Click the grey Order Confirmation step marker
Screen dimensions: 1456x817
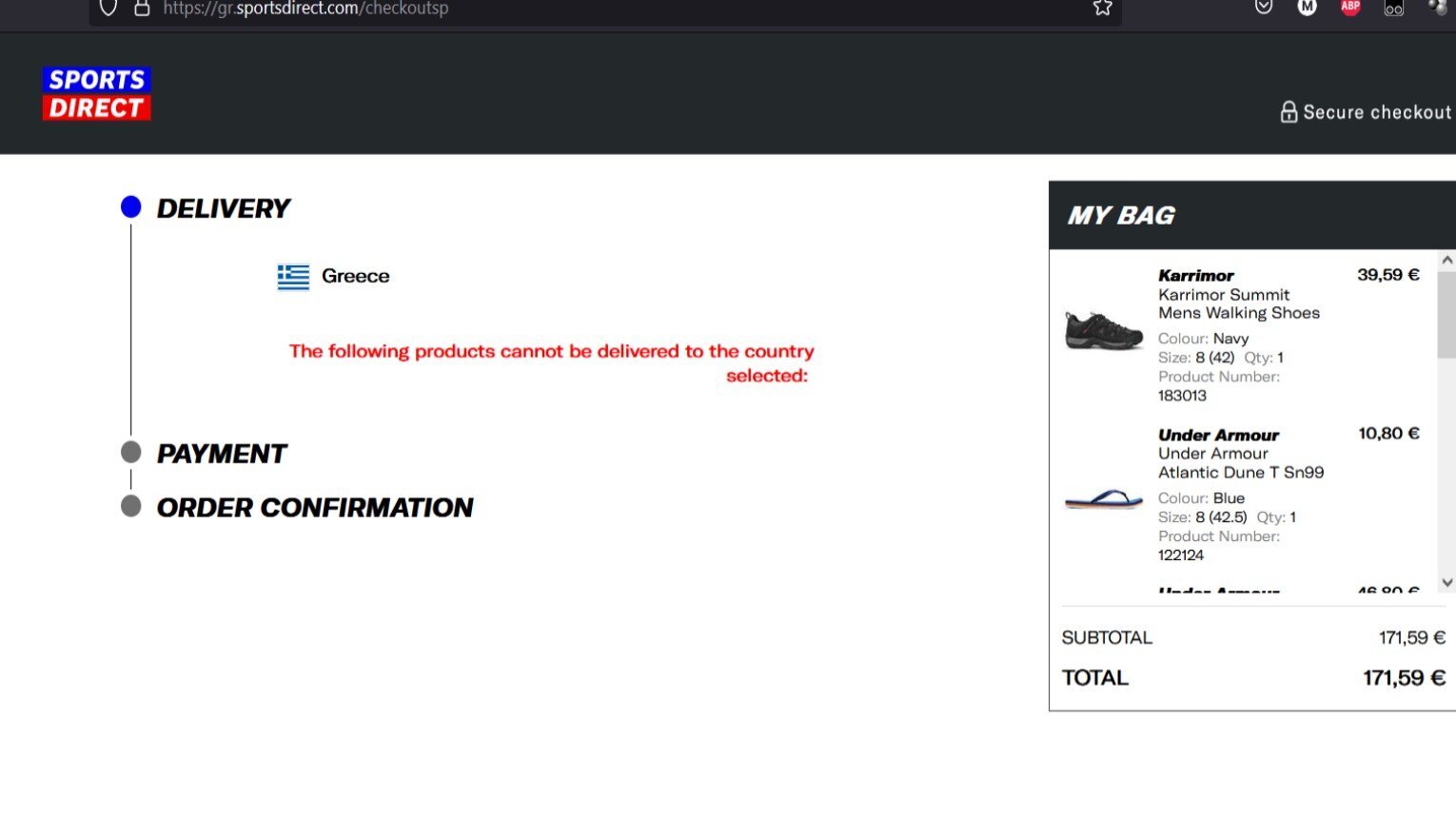point(131,506)
